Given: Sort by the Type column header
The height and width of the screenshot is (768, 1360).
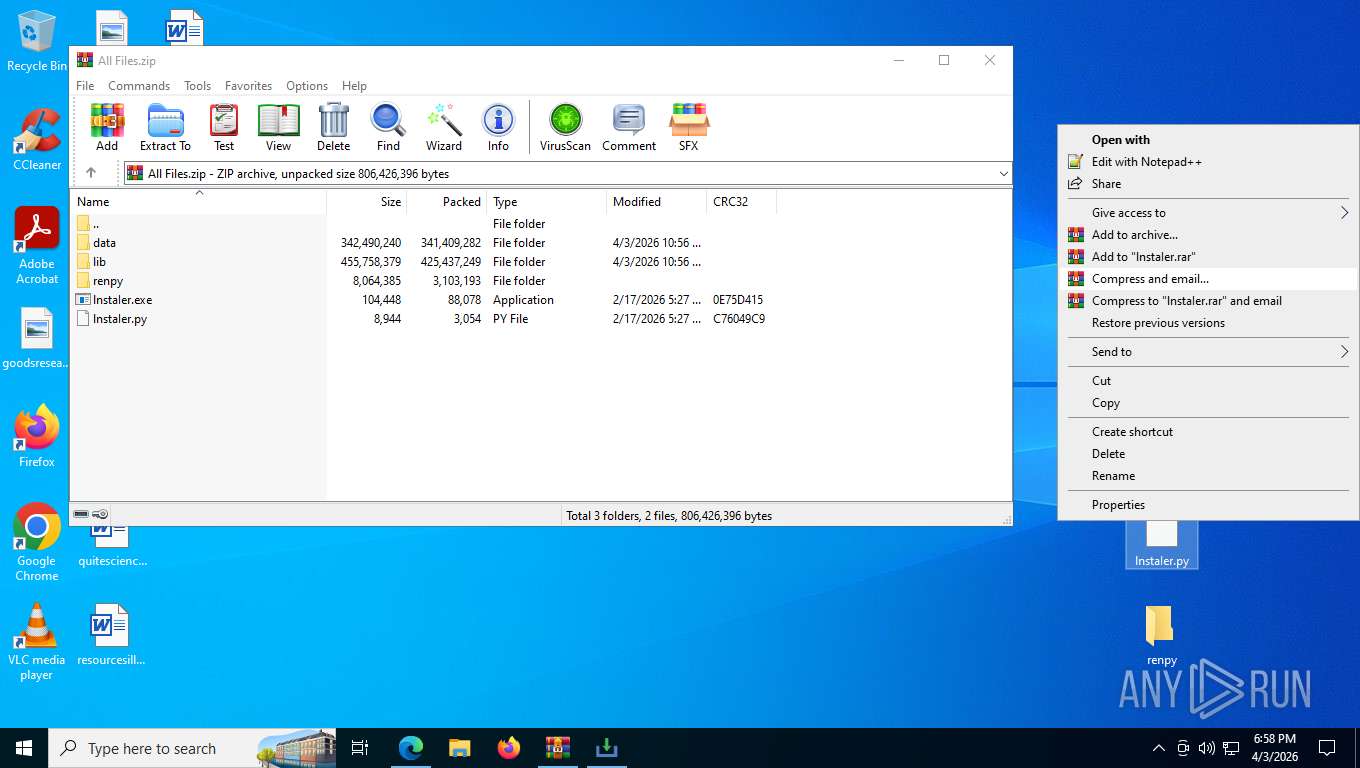Looking at the screenshot, I should click(x=547, y=201).
